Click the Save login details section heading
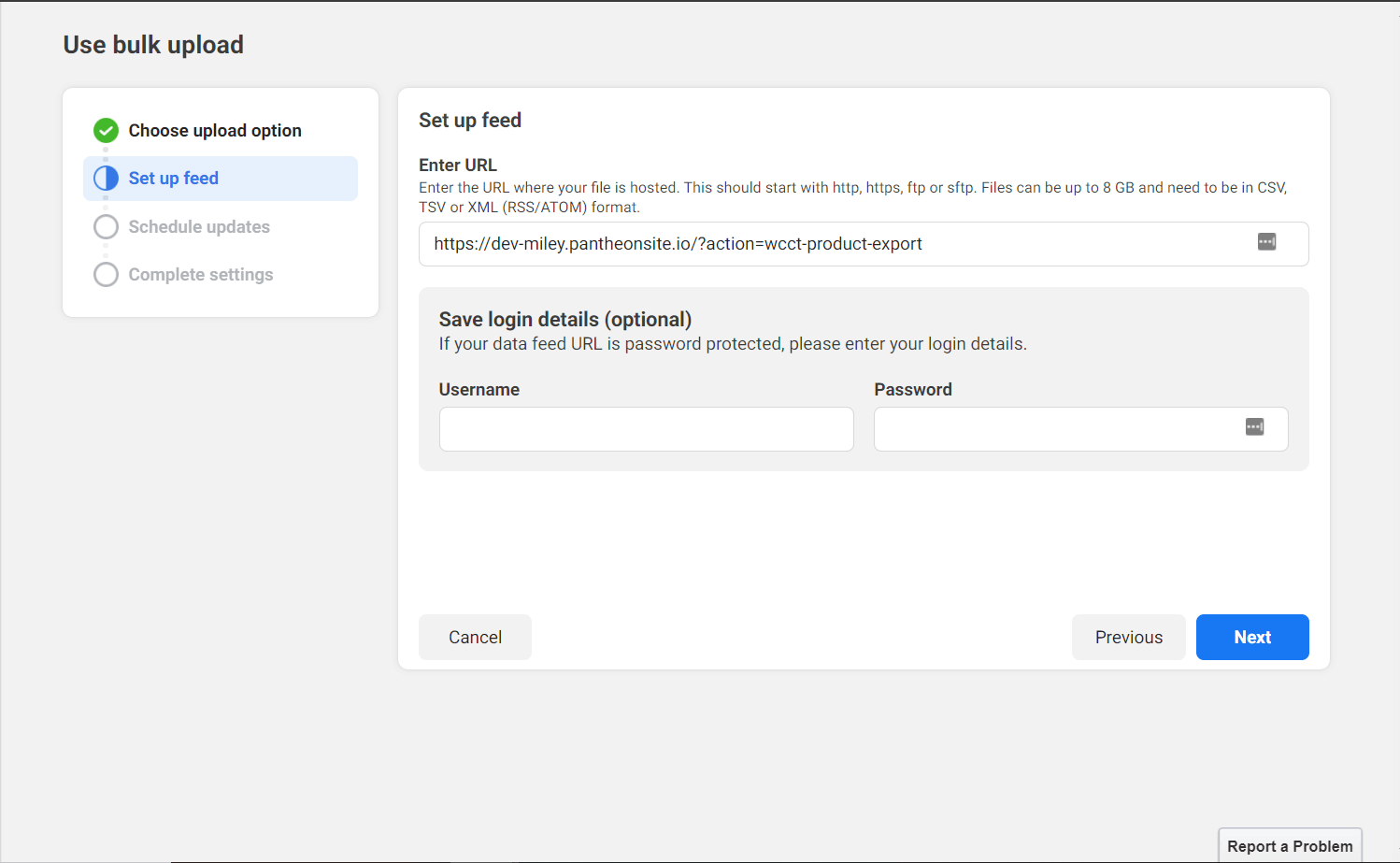This screenshot has width=1400, height=863. tap(564, 319)
